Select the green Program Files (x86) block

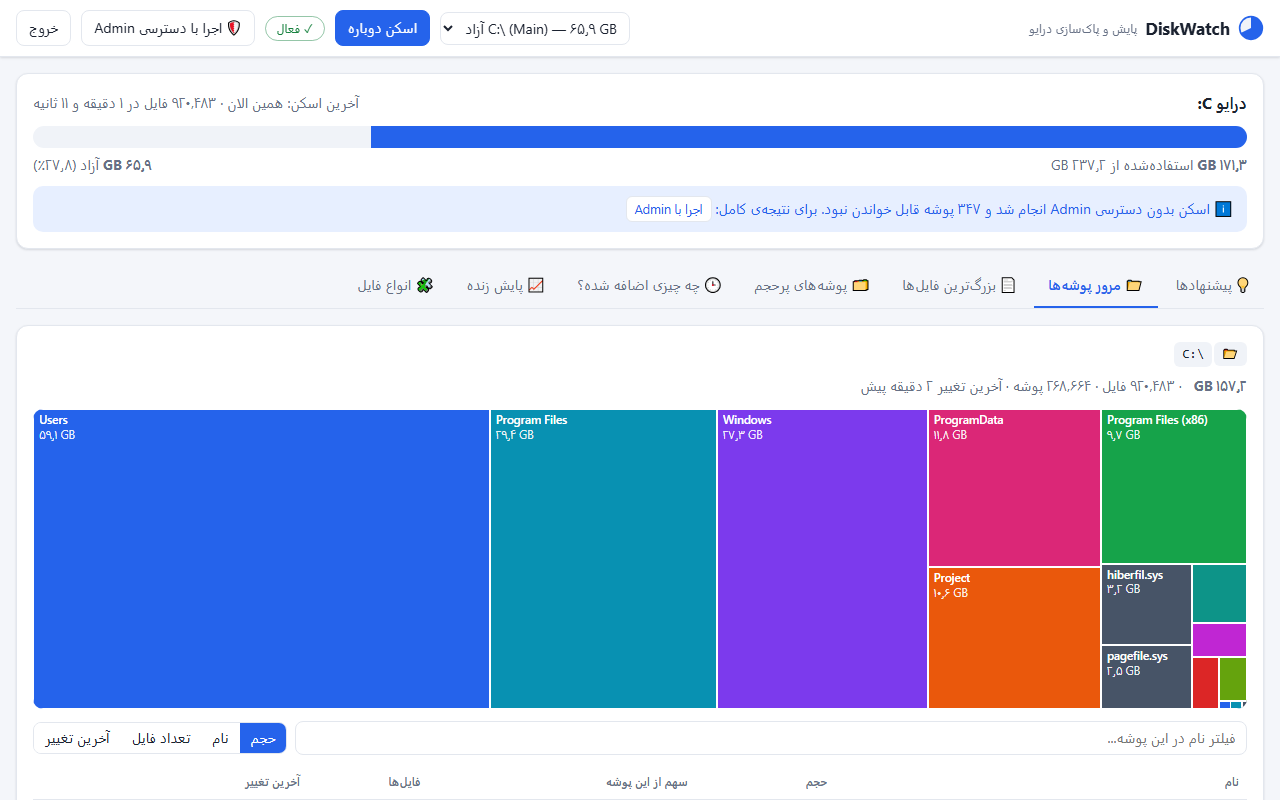(1174, 487)
